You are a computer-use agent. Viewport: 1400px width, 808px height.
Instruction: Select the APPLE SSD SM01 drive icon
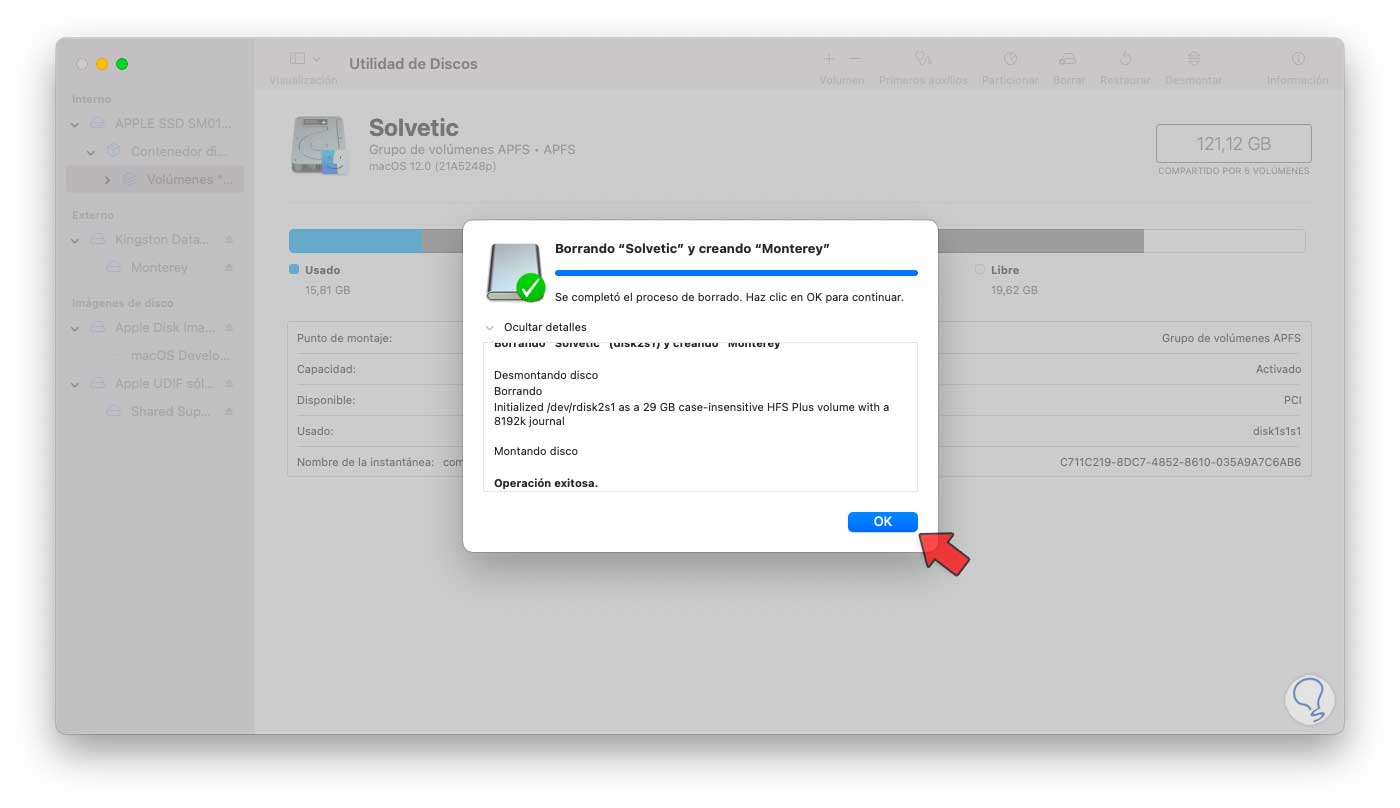coord(97,124)
